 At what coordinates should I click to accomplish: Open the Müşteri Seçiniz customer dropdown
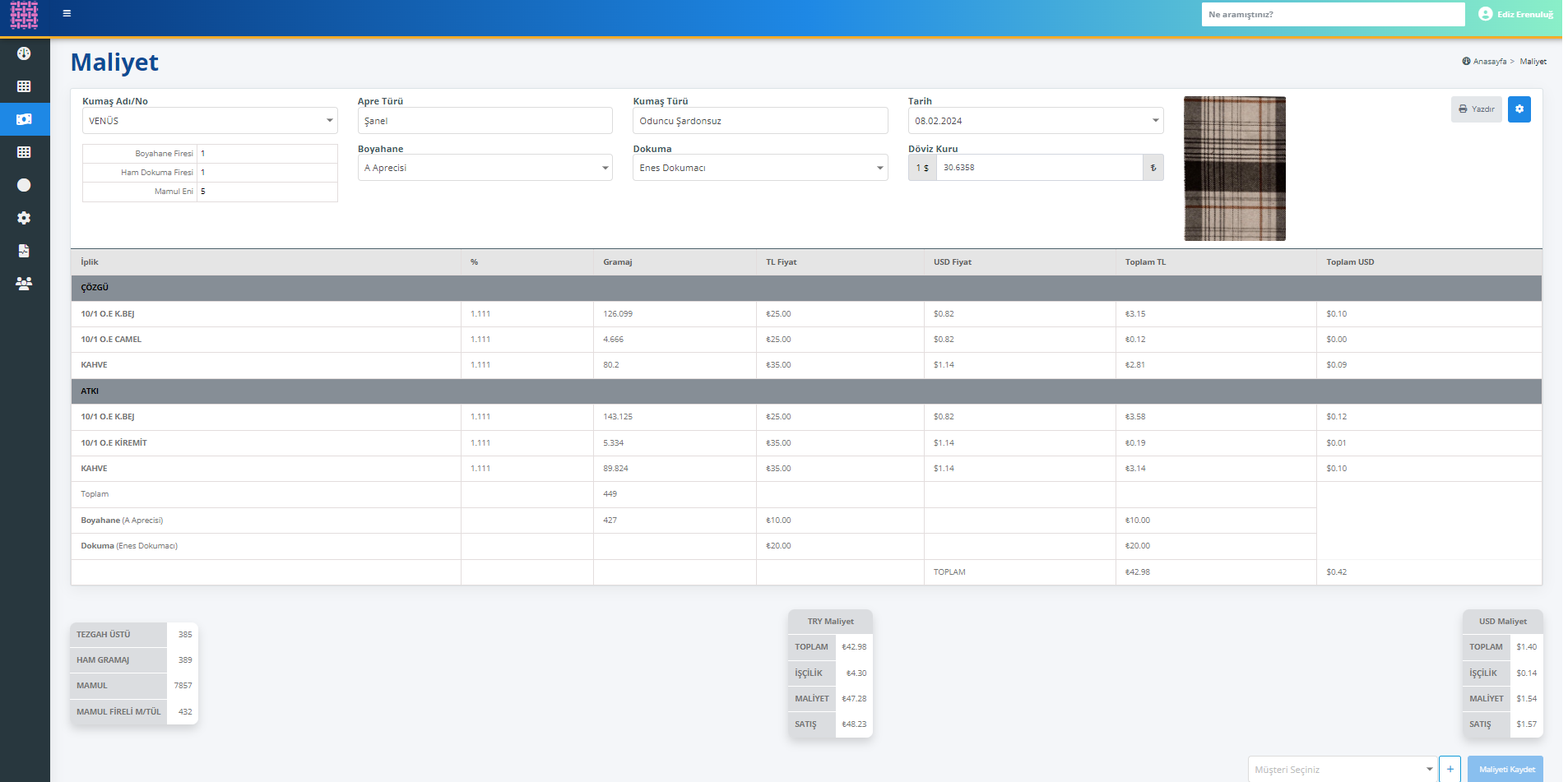click(x=1342, y=770)
